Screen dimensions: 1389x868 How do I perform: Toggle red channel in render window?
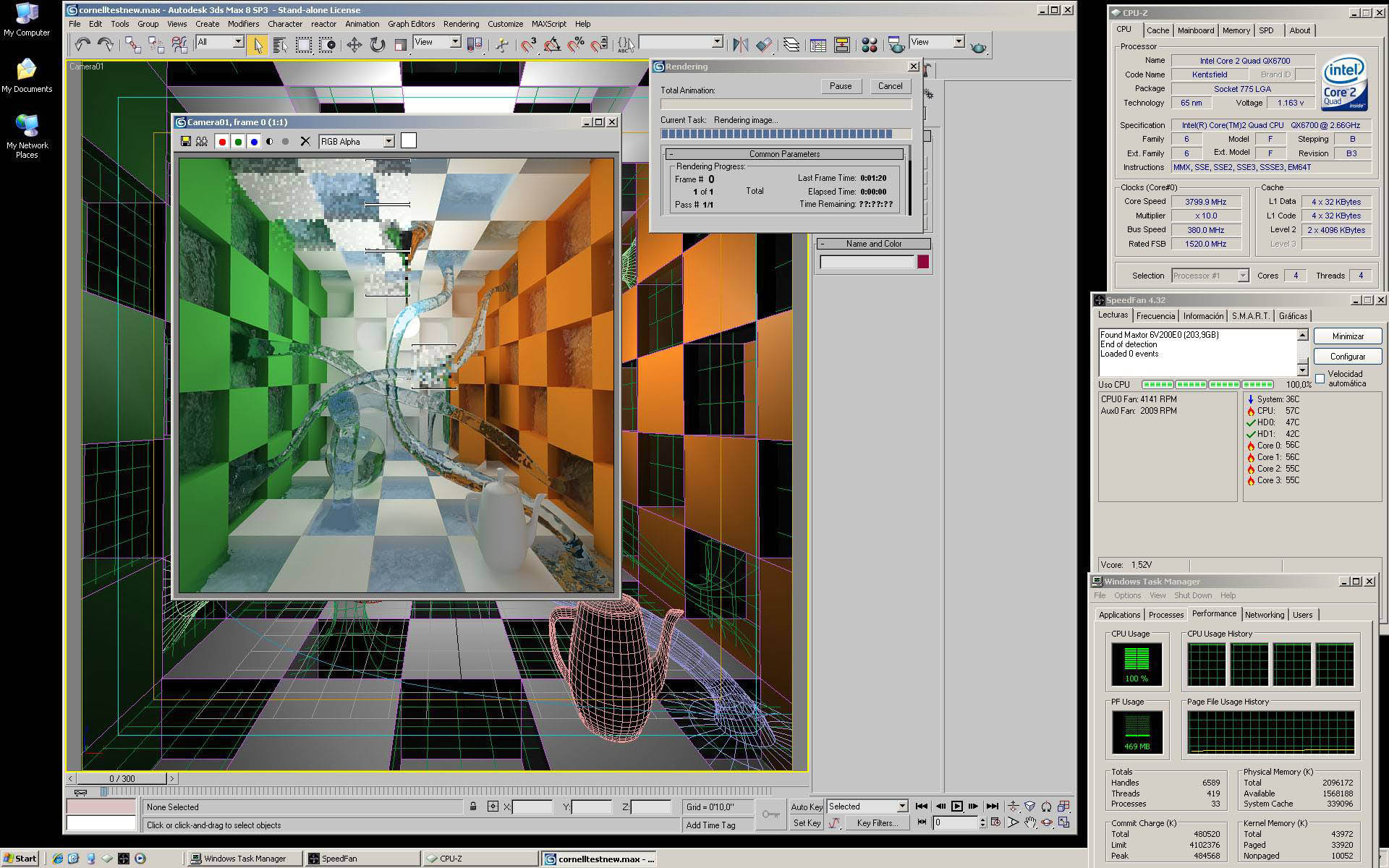(222, 142)
